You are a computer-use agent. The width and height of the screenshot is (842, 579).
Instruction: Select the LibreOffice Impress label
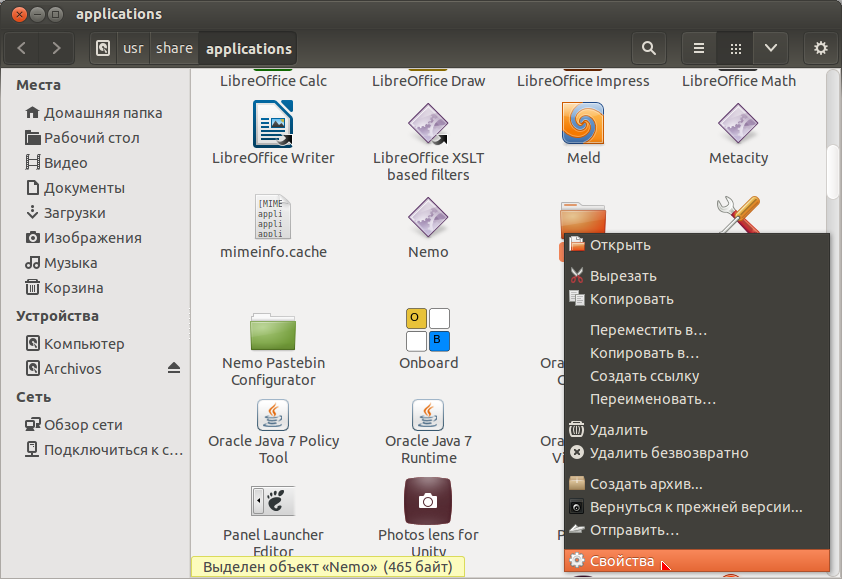point(583,81)
